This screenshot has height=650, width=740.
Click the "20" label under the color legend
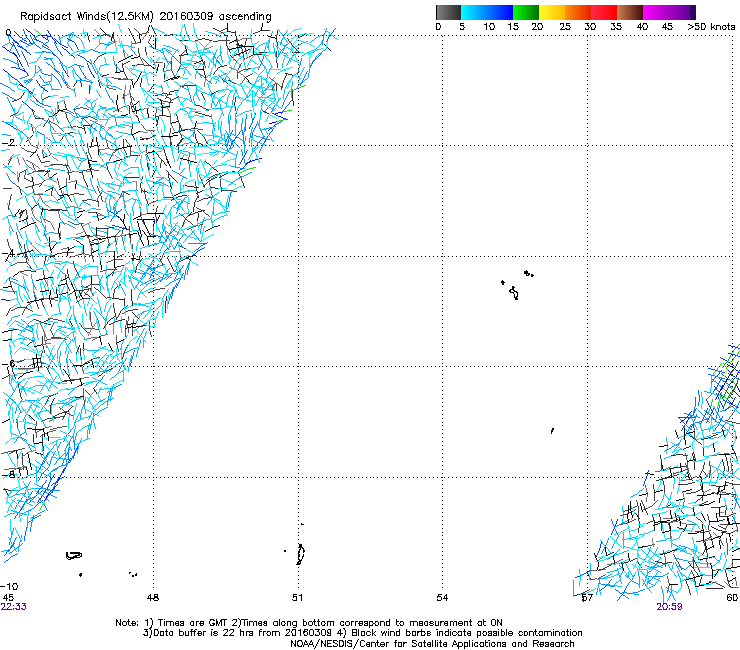537,26
